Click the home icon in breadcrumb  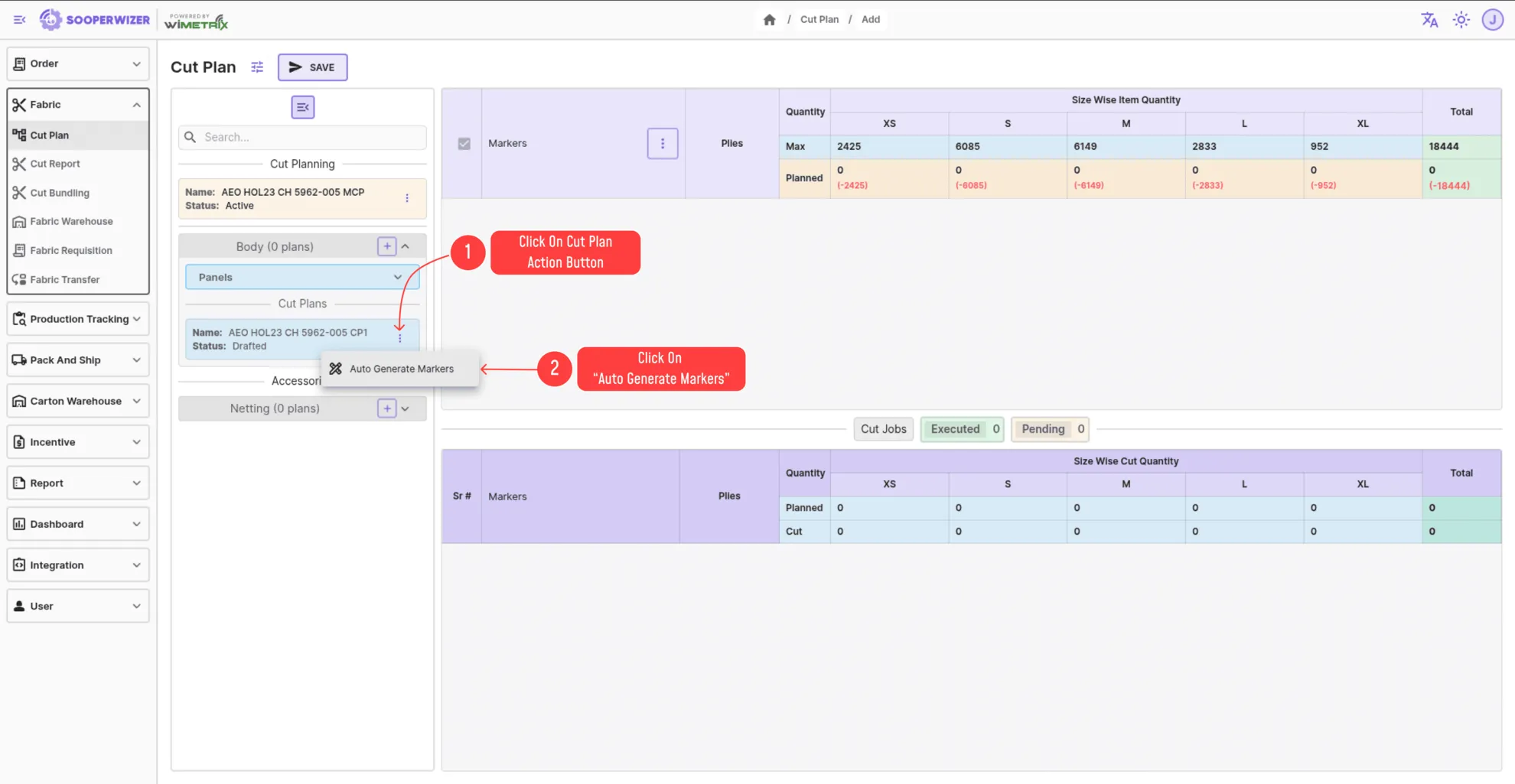point(769,20)
